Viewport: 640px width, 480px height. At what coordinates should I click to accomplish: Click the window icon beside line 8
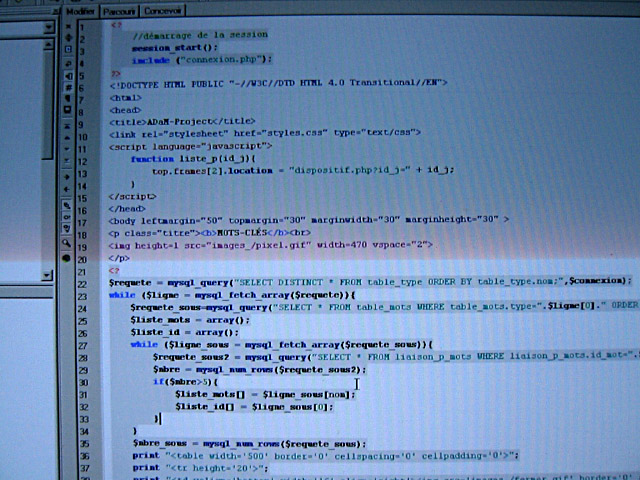68,110
